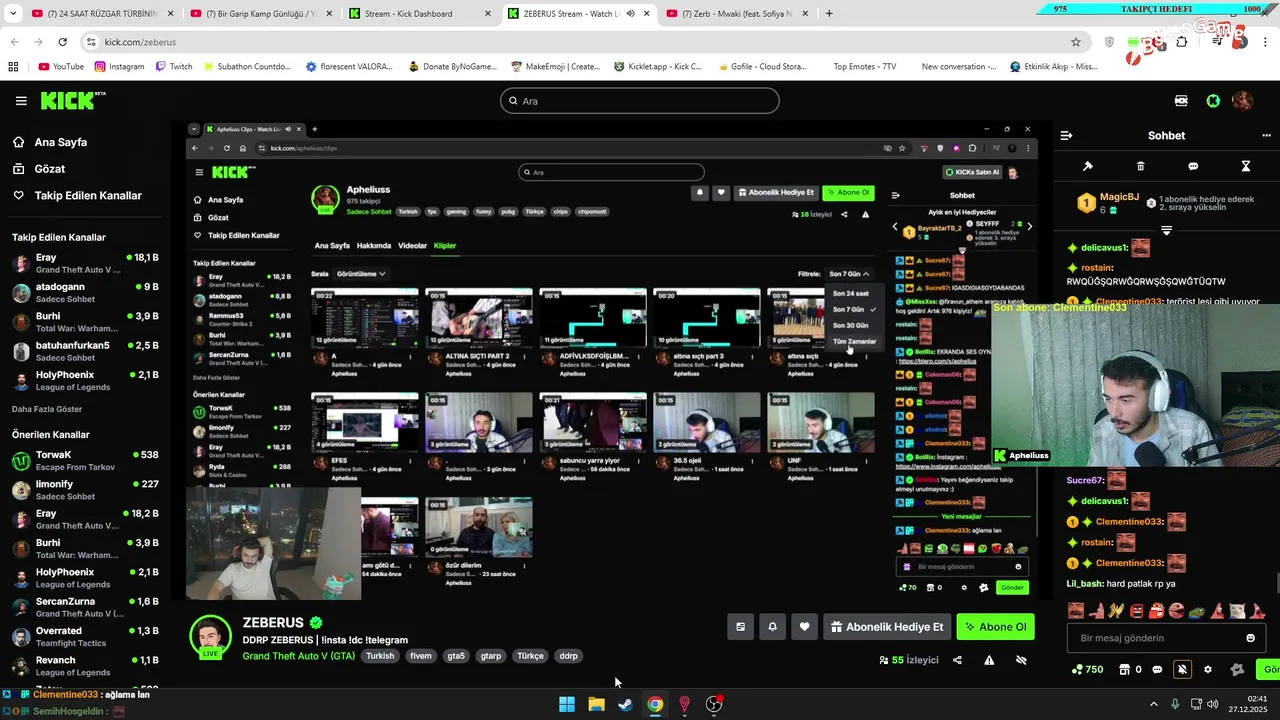Click the speech bubble icon under Sohbet
Screen dimensions: 1280x720
coord(1193,166)
